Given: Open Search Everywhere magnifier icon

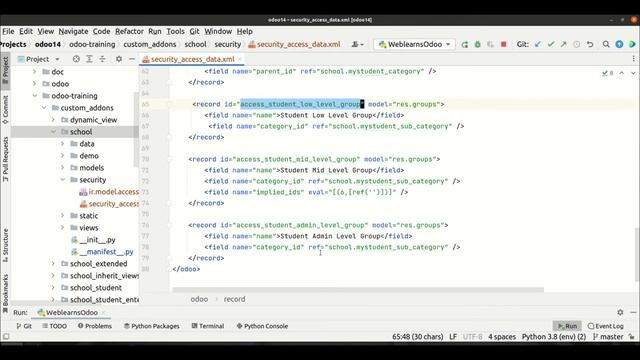Looking at the screenshot, I should click(606, 44).
